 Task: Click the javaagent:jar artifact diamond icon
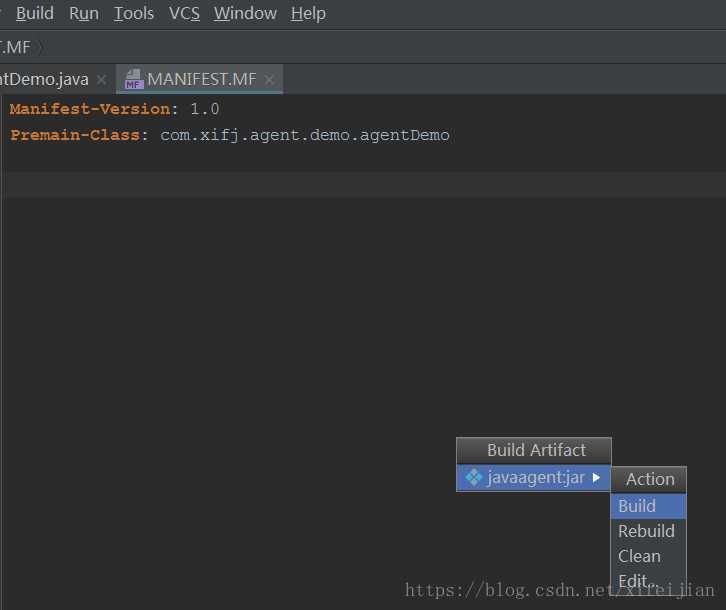(474, 478)
